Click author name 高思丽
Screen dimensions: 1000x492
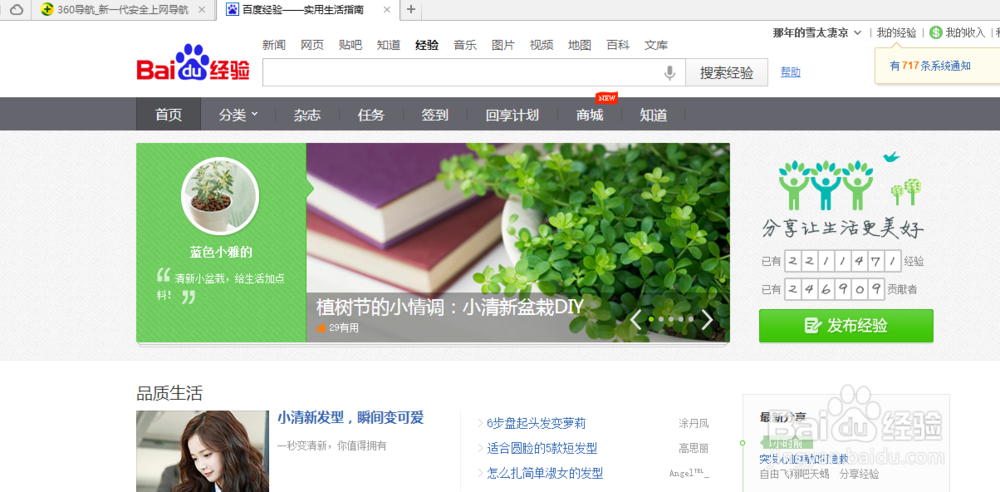point(693,448)
